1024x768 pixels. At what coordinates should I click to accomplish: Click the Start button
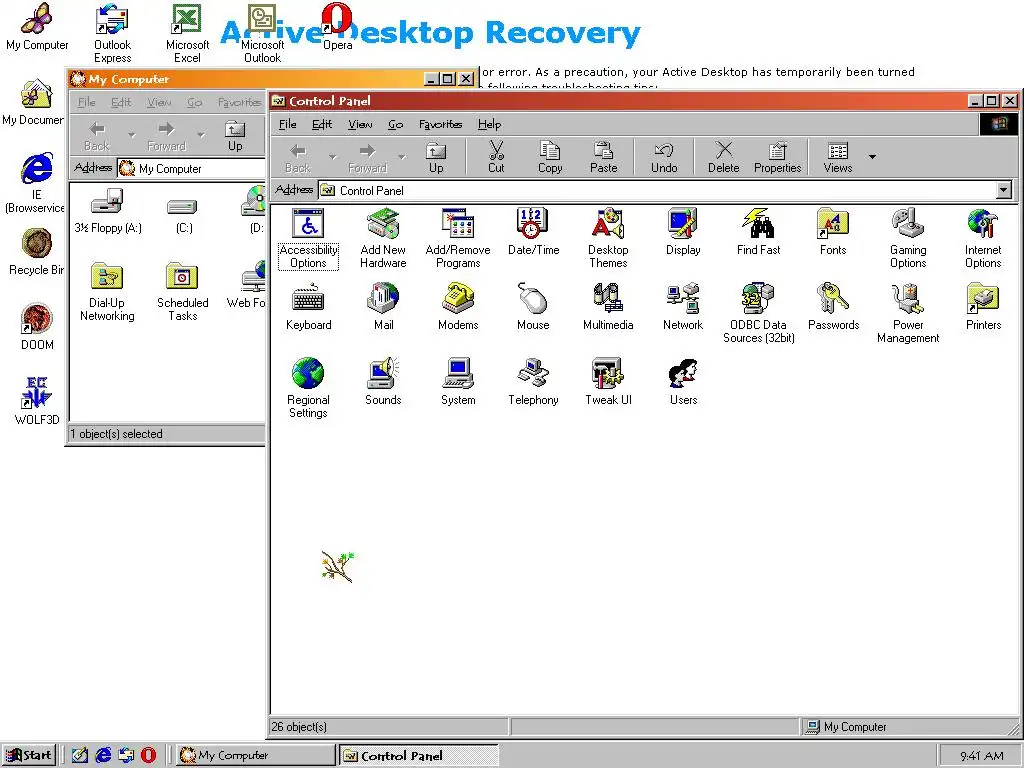pos(29,755)
